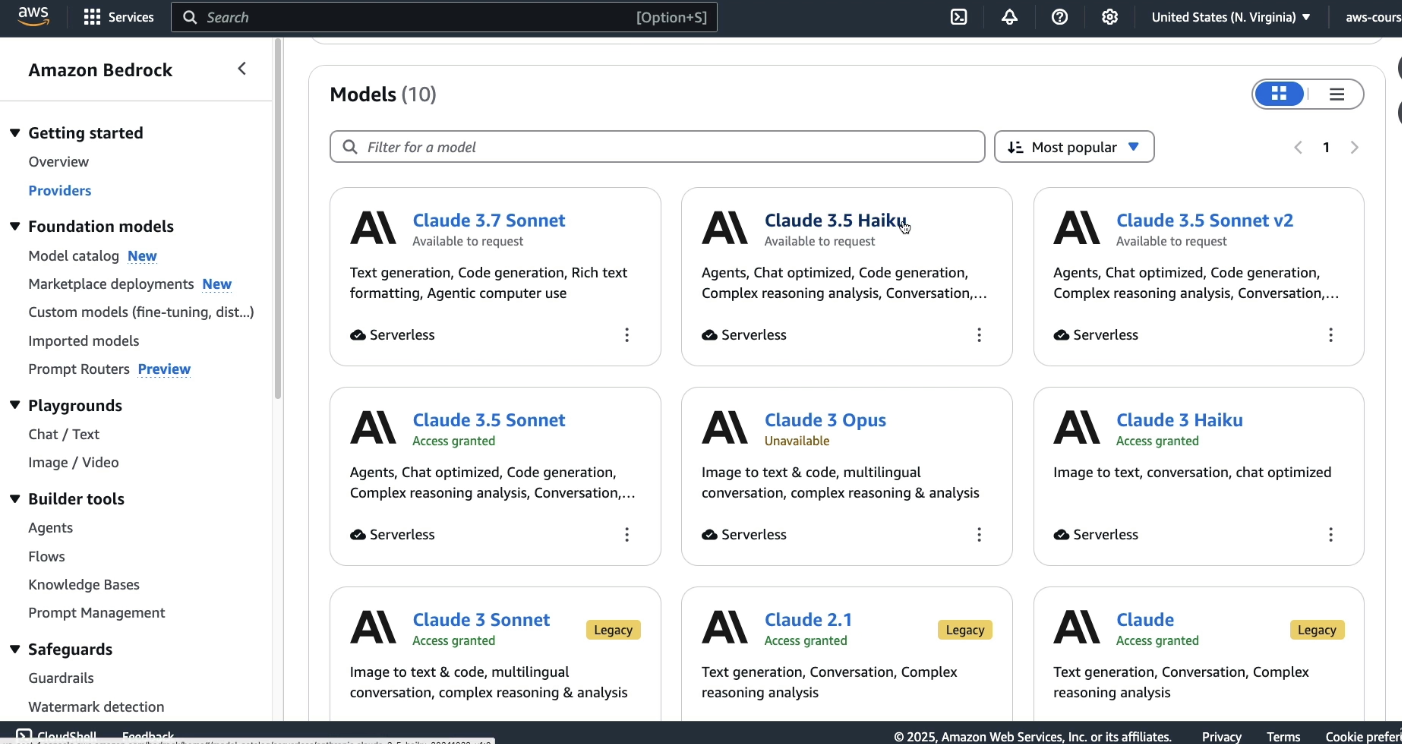Screen dimensions: 1402x744
Task: Open Flows in Builder tools
Action: [46, 556]
